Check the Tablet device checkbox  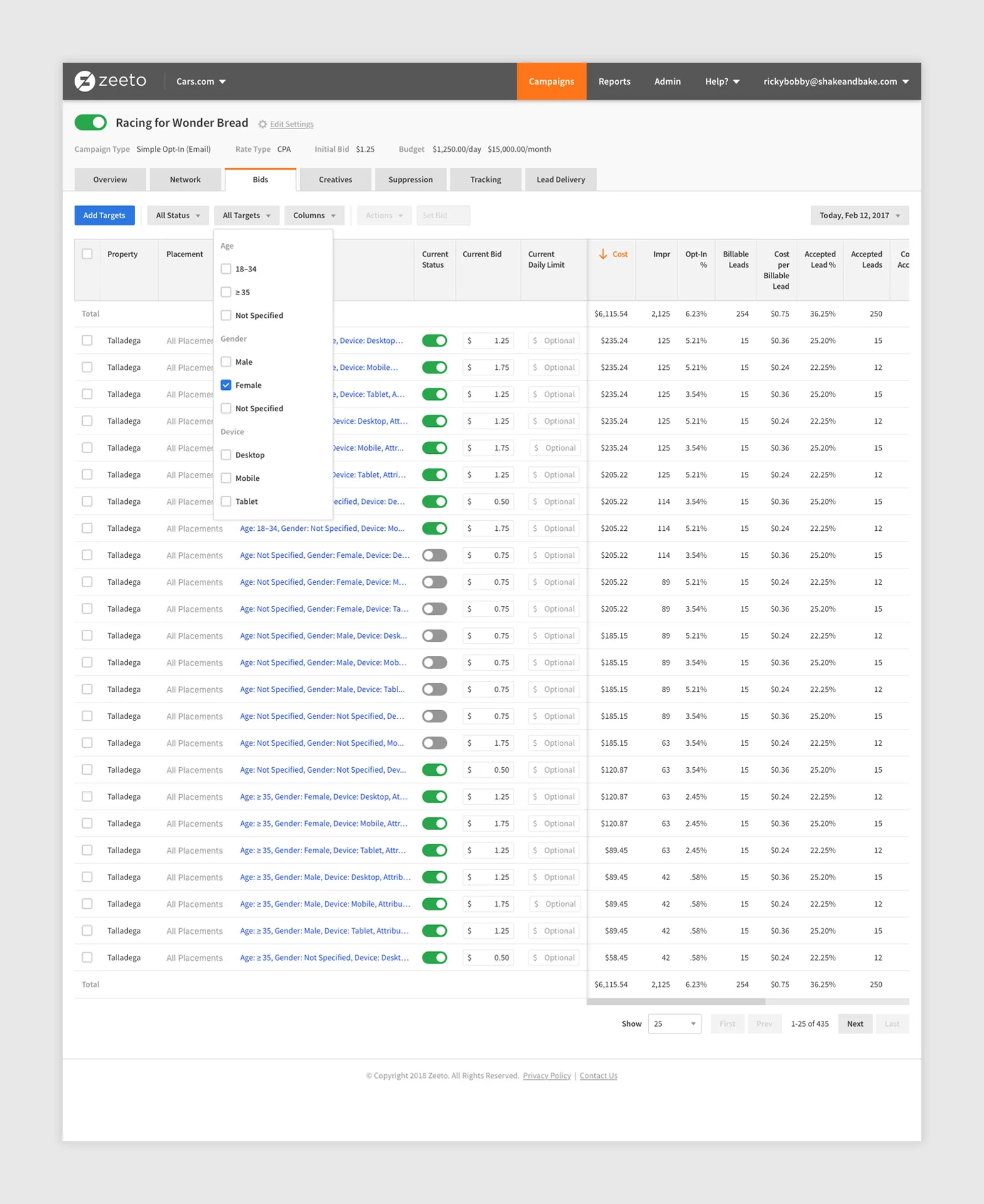[226, 501]
